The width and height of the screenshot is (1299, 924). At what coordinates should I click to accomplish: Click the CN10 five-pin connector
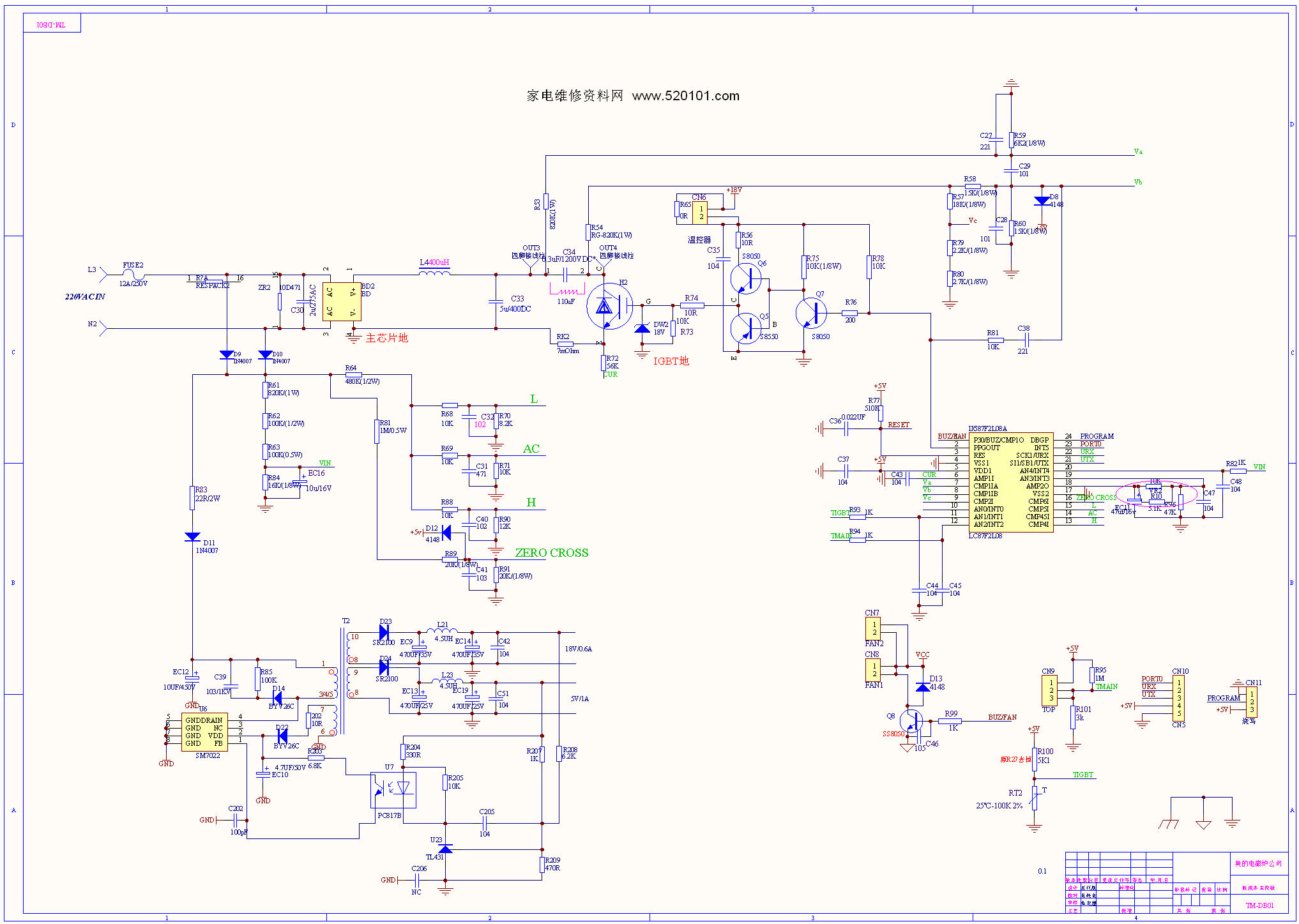(x=1179, y=698)
